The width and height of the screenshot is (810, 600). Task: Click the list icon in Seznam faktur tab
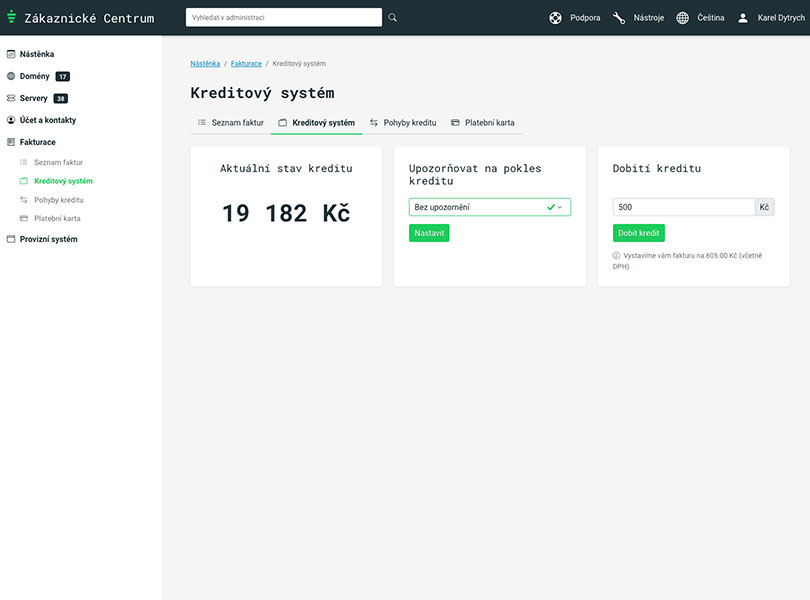(x=202, y=122)
